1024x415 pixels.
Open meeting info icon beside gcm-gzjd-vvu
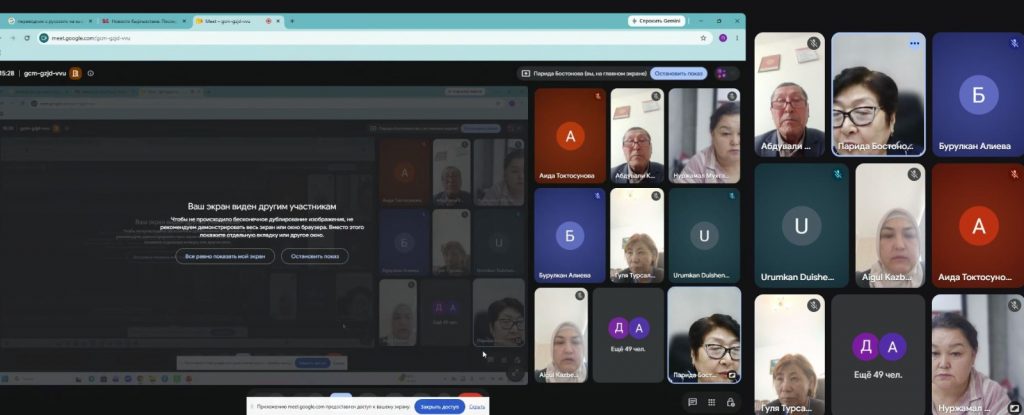91,73
